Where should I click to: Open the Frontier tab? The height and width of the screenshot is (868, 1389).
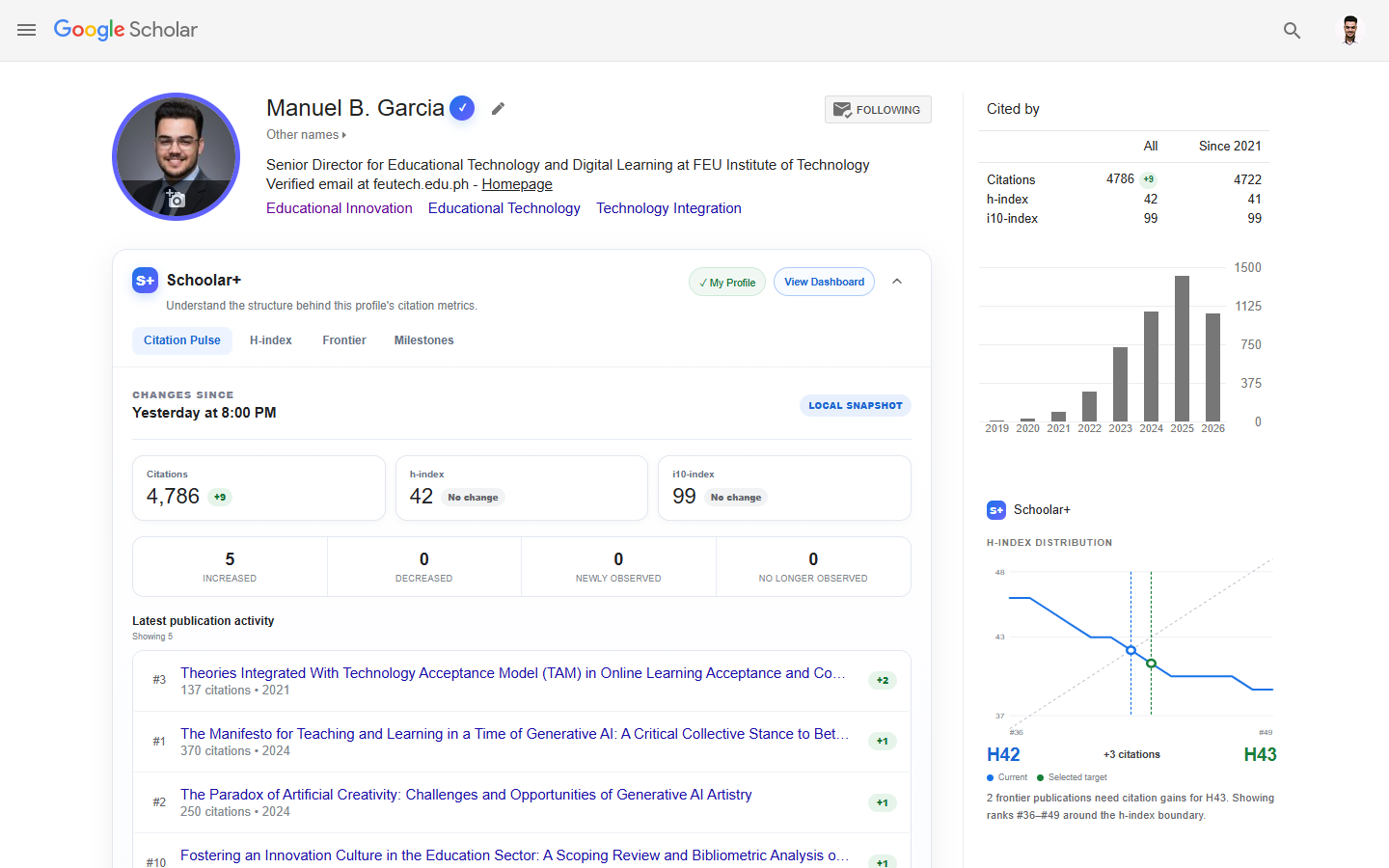(x=344, y=340)
